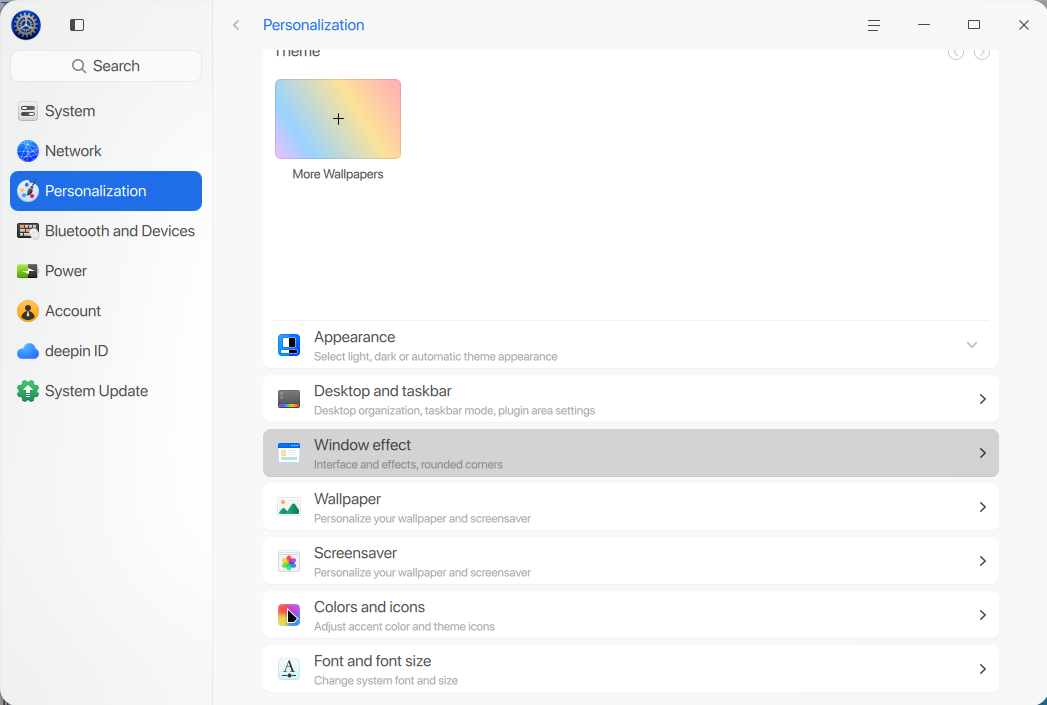Click the More Wallpapers label
The image size is (1047, 705).
(x=338, y=174)
